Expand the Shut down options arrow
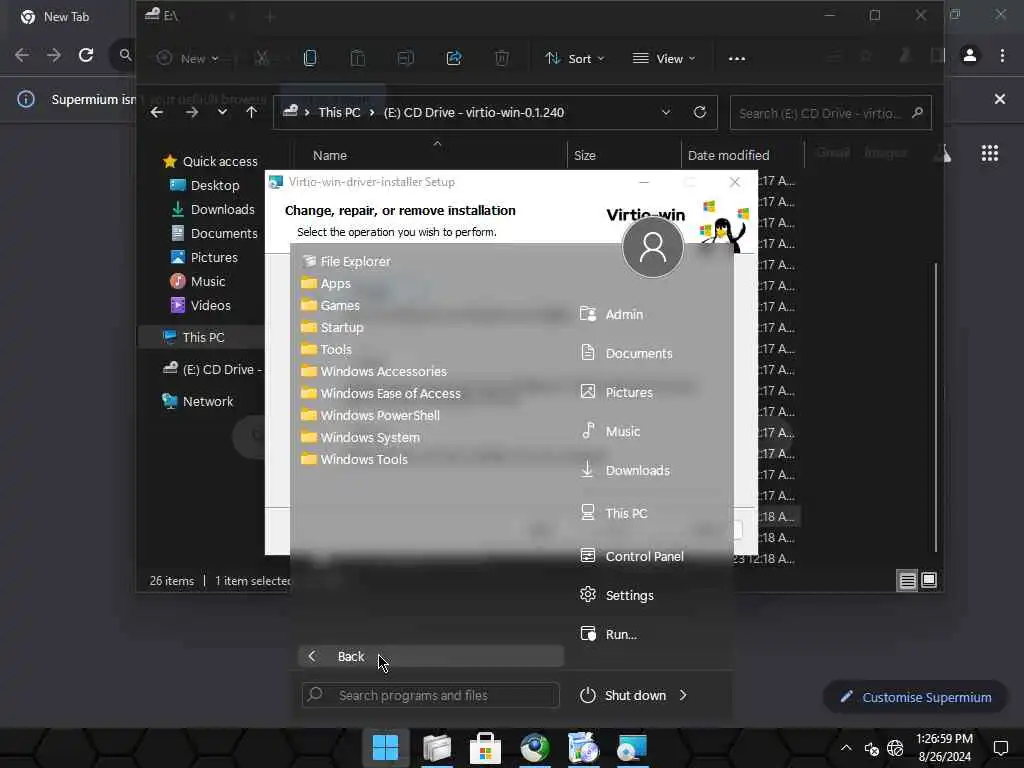 [x=683, y=695]
